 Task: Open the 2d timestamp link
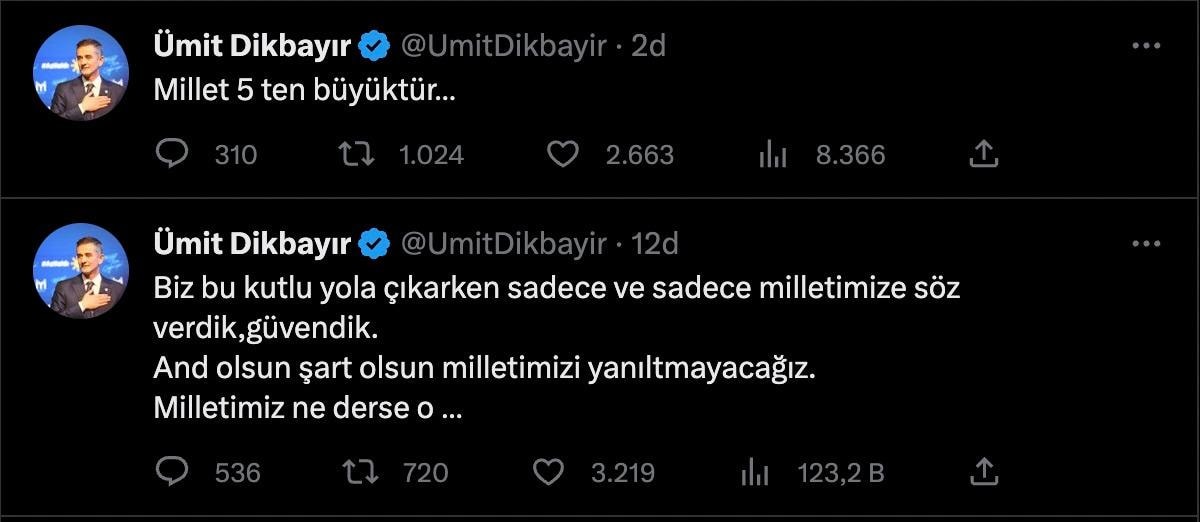(x=649, y=46)
